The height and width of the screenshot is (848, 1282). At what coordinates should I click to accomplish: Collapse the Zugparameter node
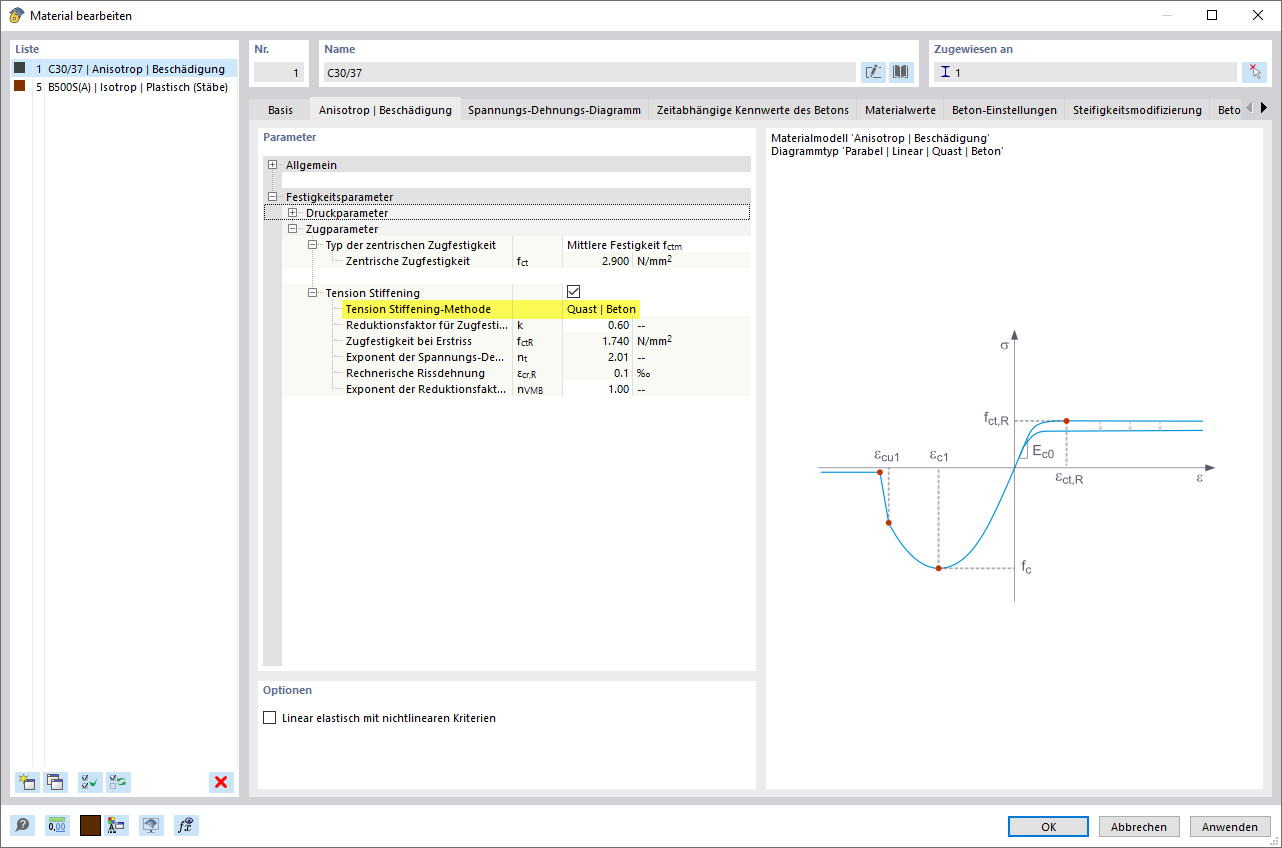click(292, 229)
